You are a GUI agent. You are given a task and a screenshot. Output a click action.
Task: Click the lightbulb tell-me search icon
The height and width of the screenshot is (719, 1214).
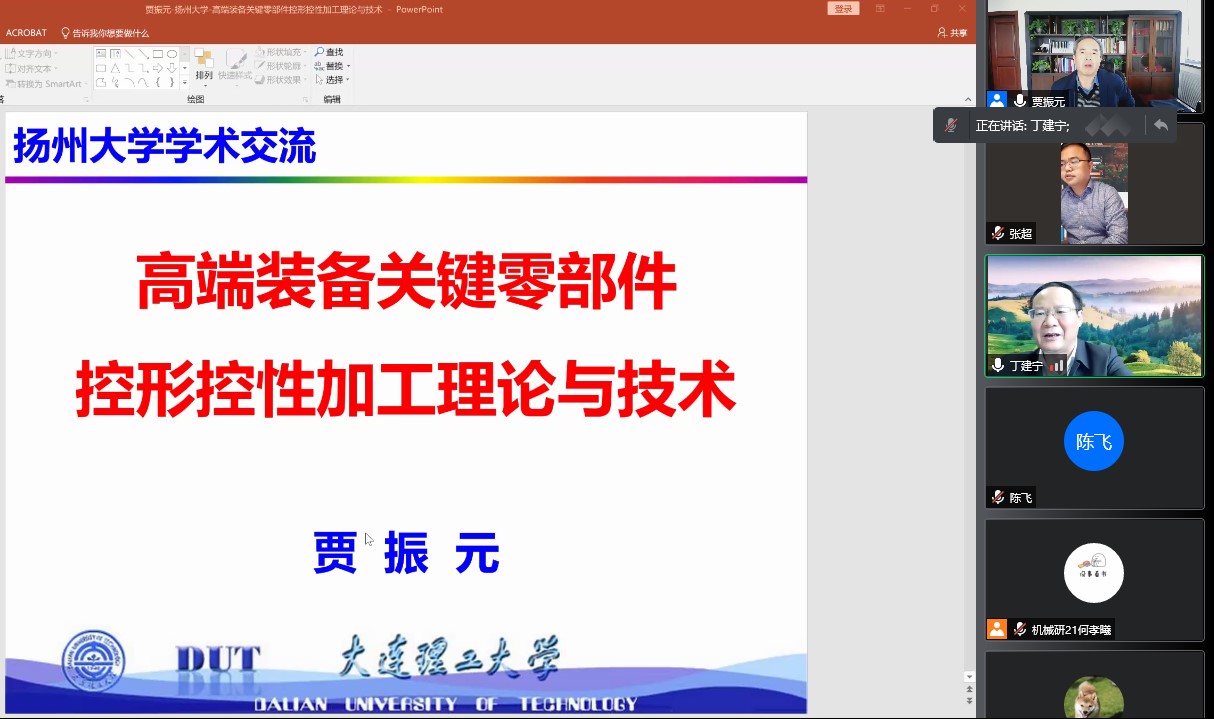tap(65, 33)
